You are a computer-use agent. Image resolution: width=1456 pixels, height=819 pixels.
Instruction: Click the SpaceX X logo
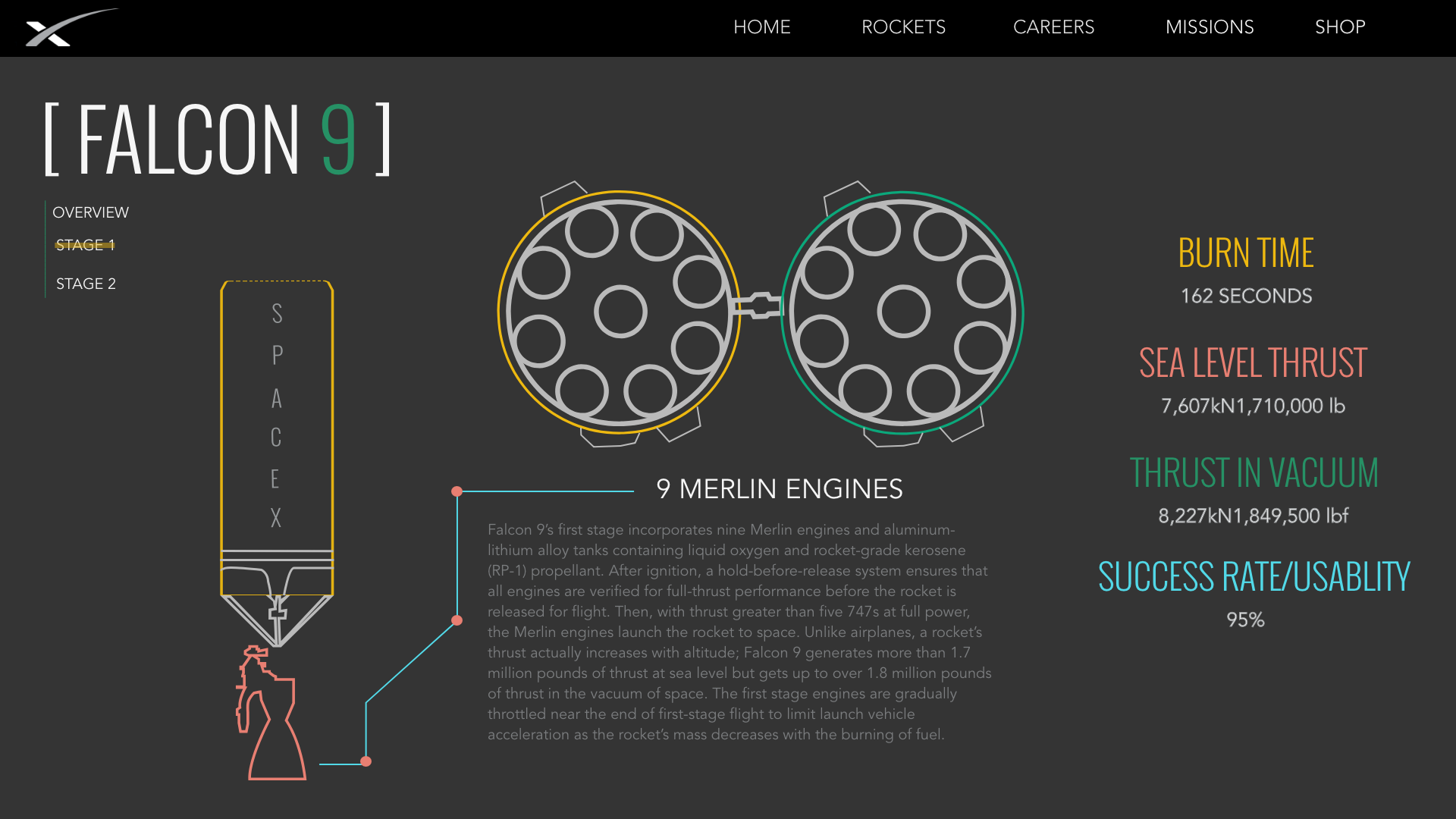(71, 28)
